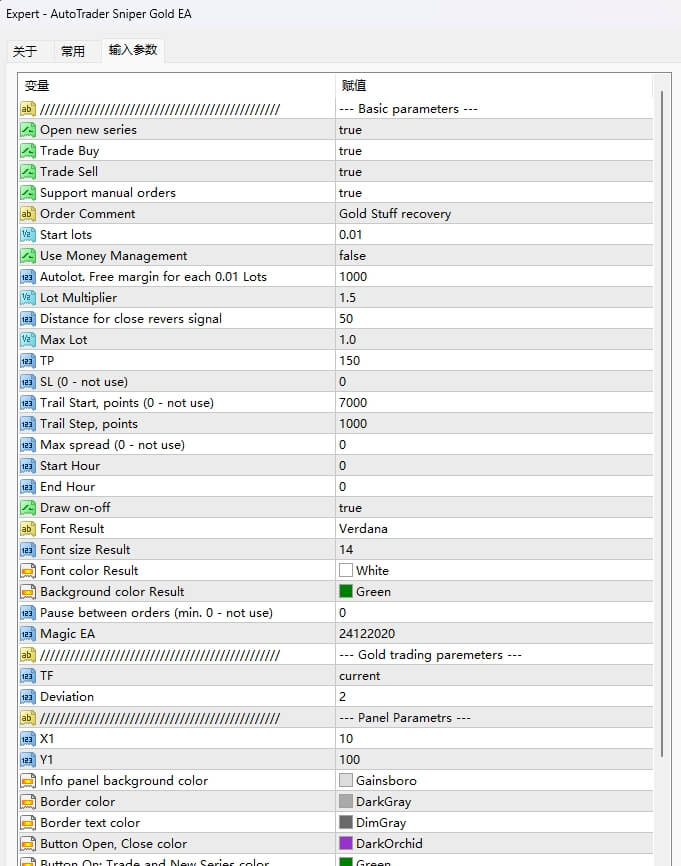The image size is (681, 866).
Task: Open the Background color Result Green dropdown
Action: [x=494, y=592]
